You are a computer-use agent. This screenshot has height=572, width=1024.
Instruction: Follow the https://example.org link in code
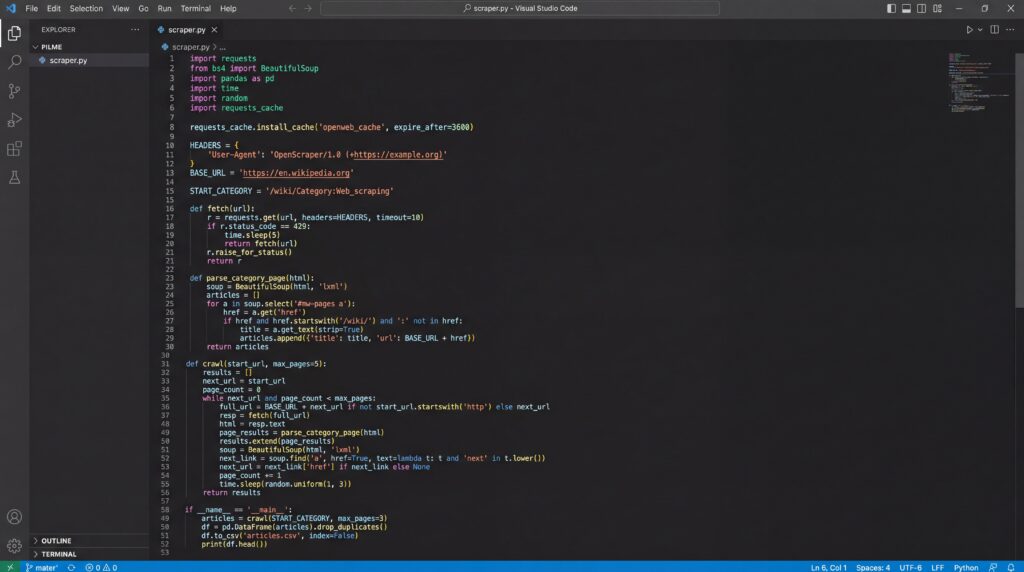[x=397, y=155]
